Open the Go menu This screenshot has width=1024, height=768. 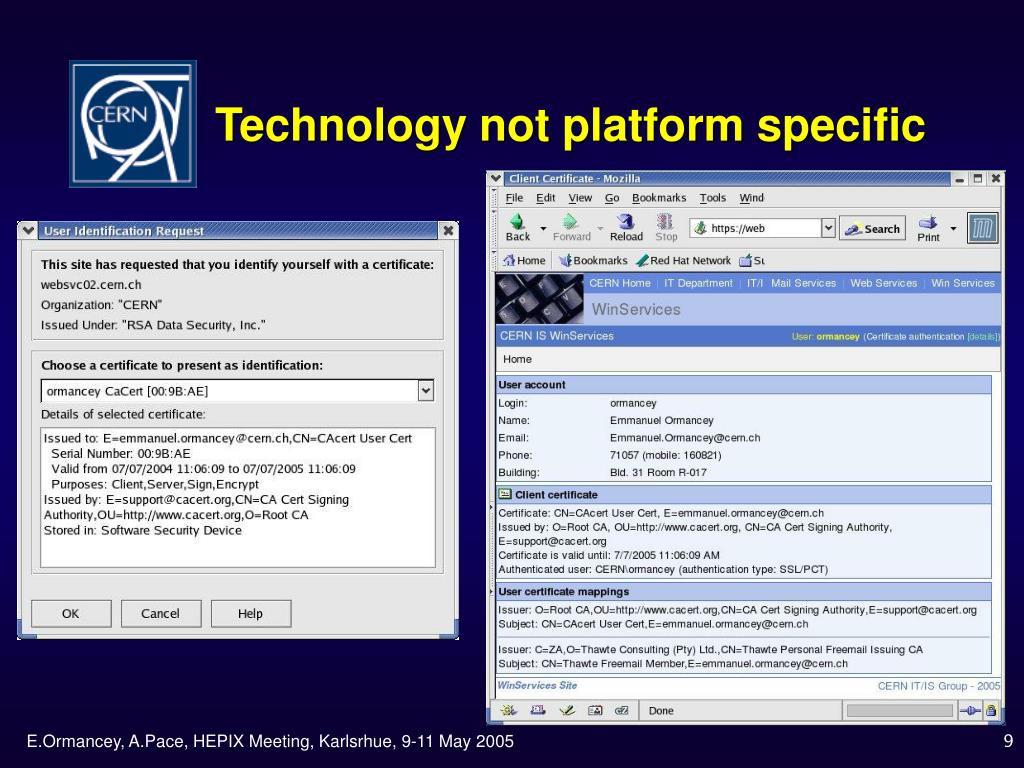pos(612,198)
